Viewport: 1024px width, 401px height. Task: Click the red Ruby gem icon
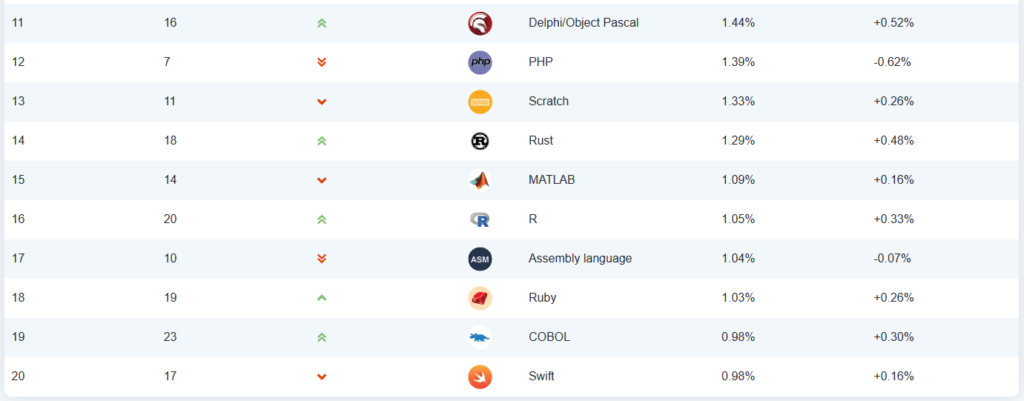coord(480,298)
